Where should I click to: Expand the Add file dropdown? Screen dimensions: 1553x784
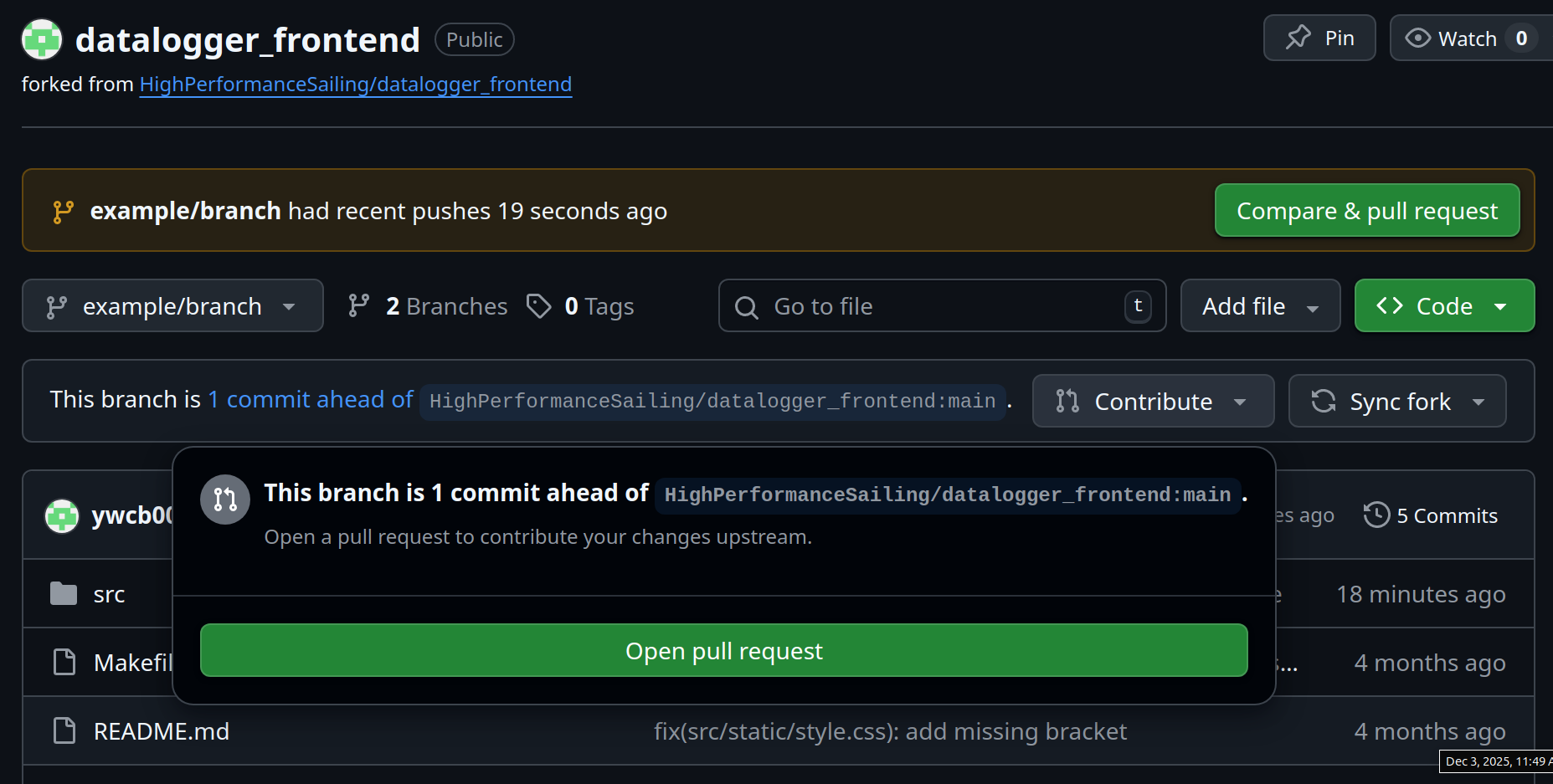(x=1260, y=306)
